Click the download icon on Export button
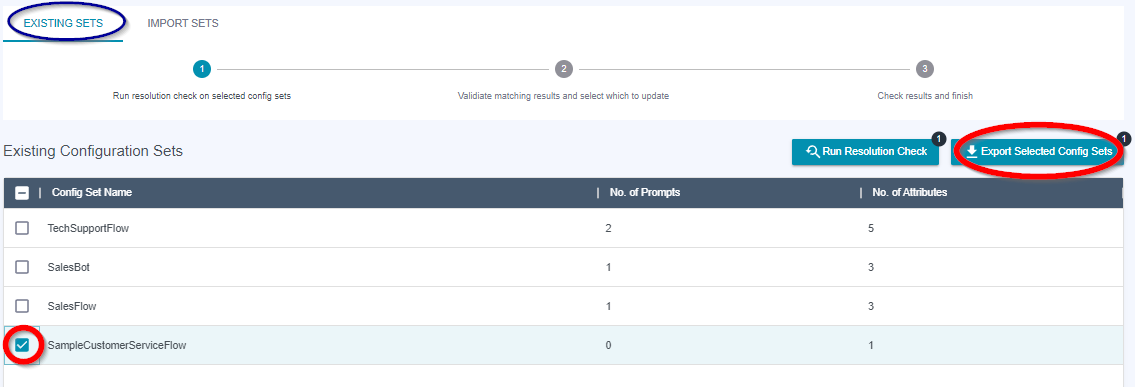The width and height of the screenshot is (1135, 387). click(972, 152)
